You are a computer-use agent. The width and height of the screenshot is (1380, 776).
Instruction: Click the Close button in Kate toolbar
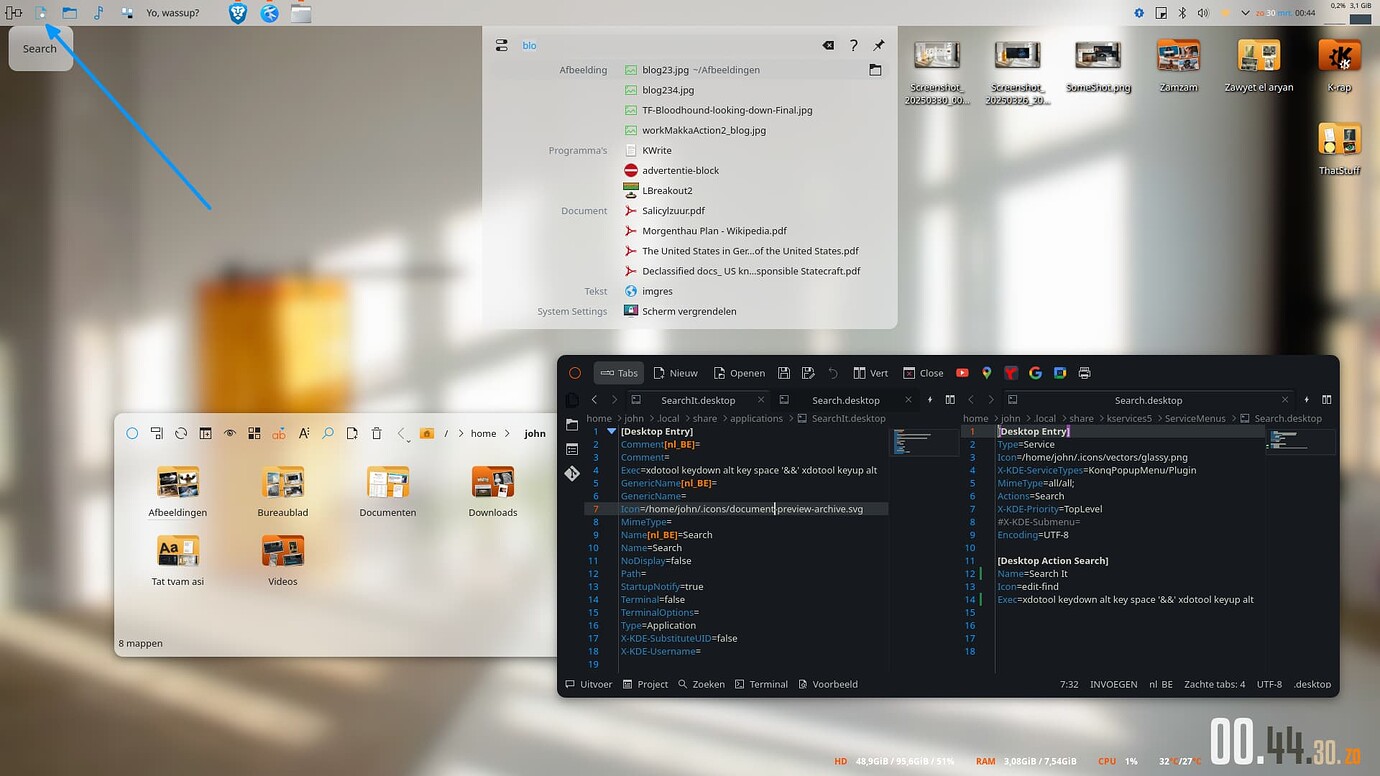923,373
